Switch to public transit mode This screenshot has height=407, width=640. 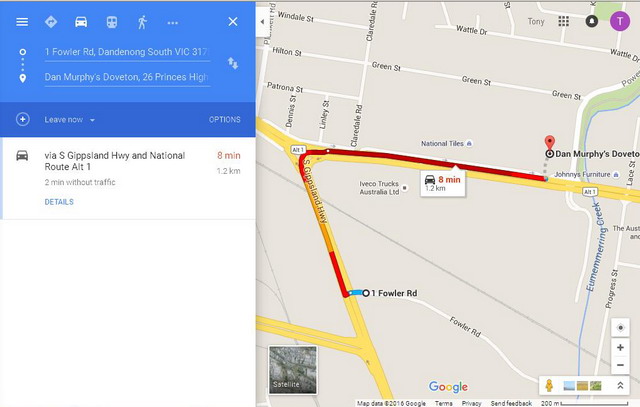(112, 22)
